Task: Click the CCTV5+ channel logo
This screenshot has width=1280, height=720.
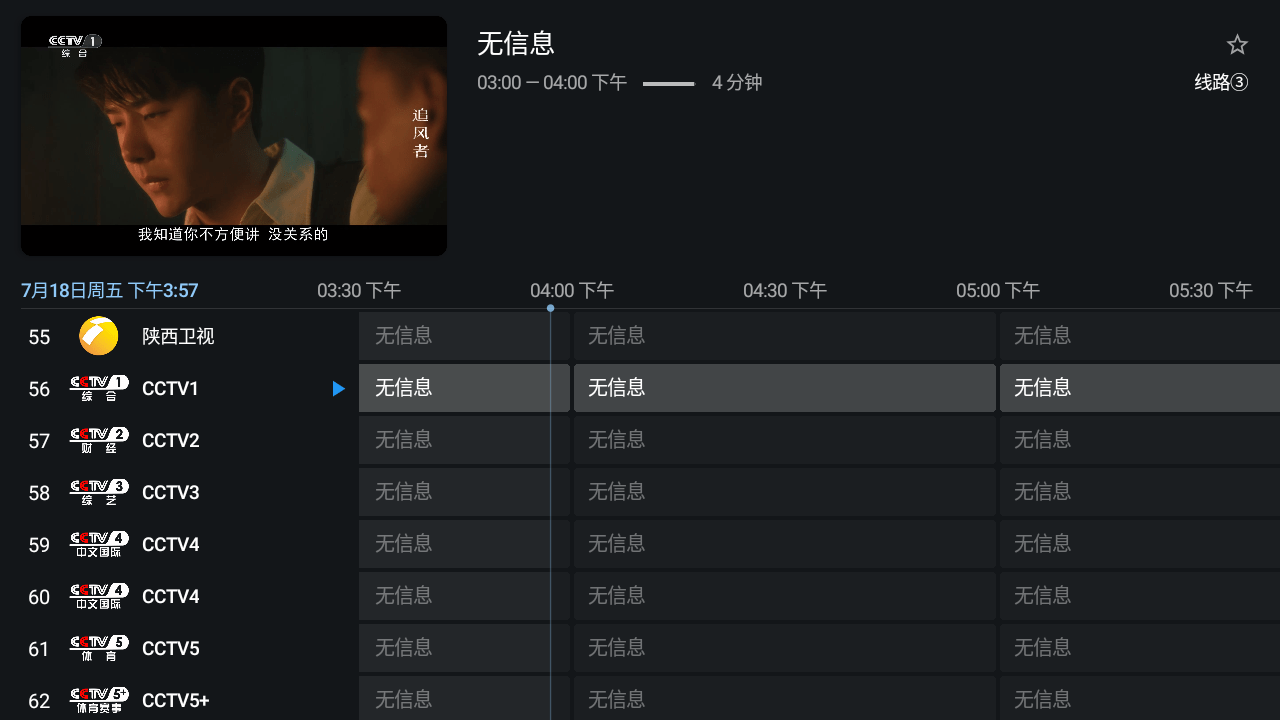Action: click(98, 700)
